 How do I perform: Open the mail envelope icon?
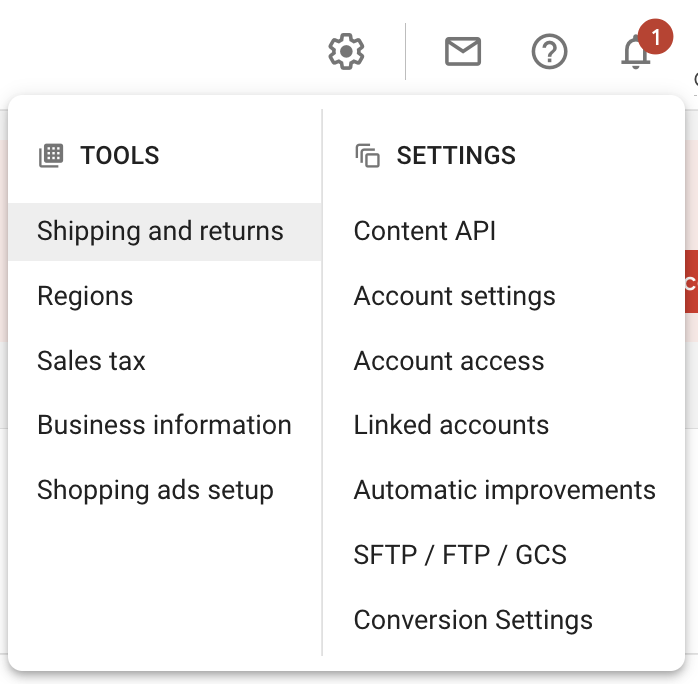click(463, 52)
